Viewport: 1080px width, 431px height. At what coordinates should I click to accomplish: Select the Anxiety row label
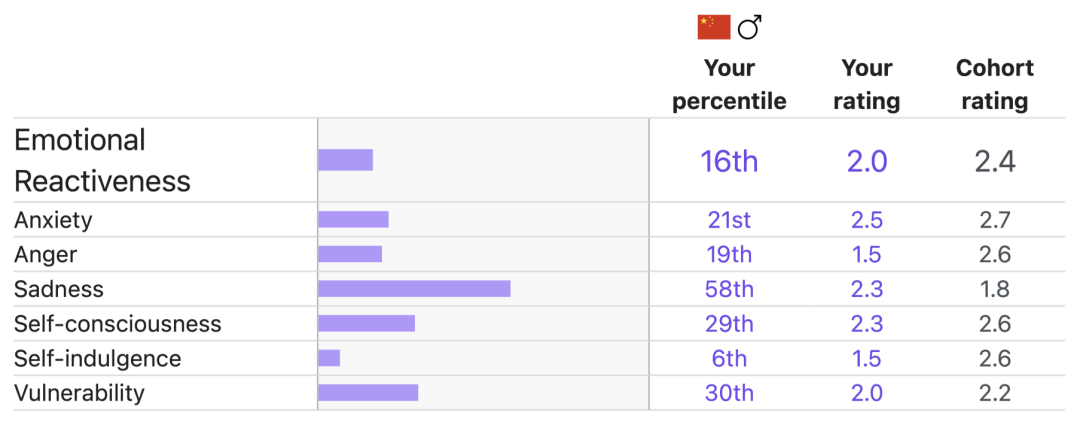click(x=53, y=220)
